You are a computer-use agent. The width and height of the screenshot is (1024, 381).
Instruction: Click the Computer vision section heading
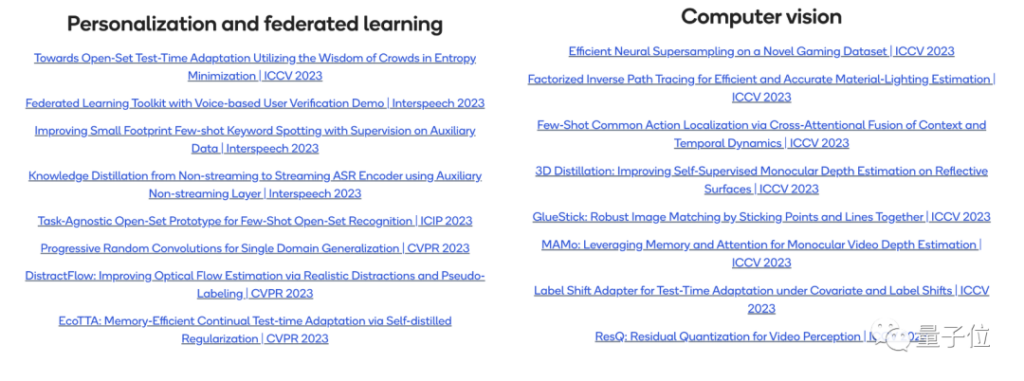point(761,16)
